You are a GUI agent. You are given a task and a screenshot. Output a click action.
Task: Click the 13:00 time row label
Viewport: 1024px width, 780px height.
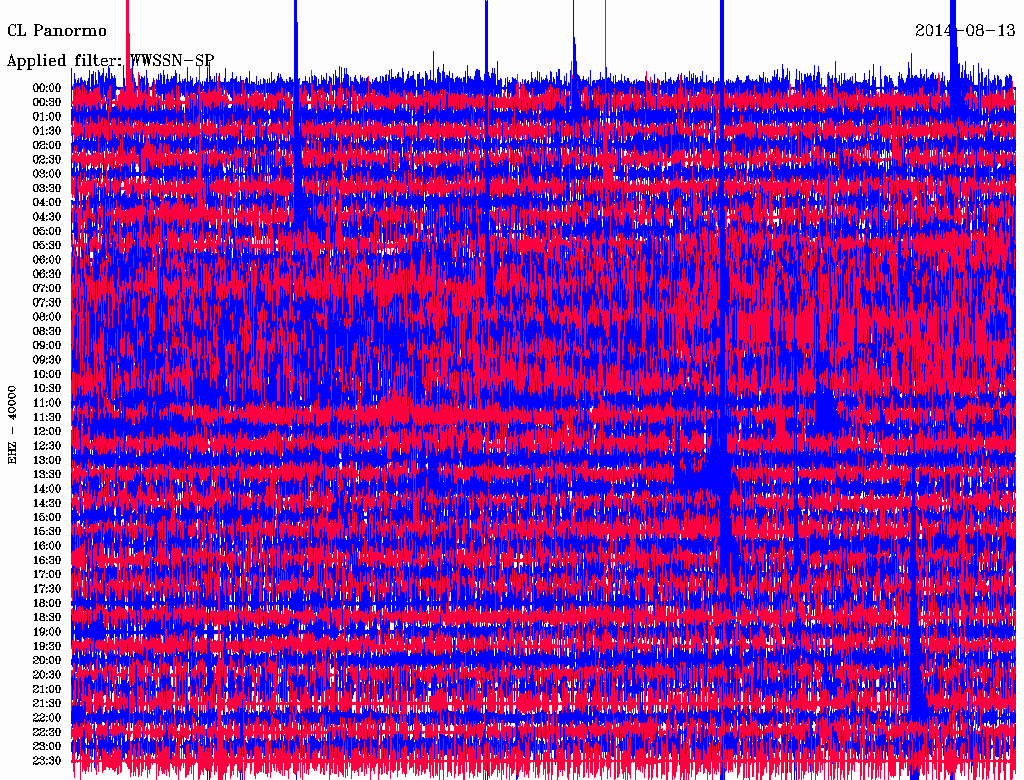[x=47, y=461]
